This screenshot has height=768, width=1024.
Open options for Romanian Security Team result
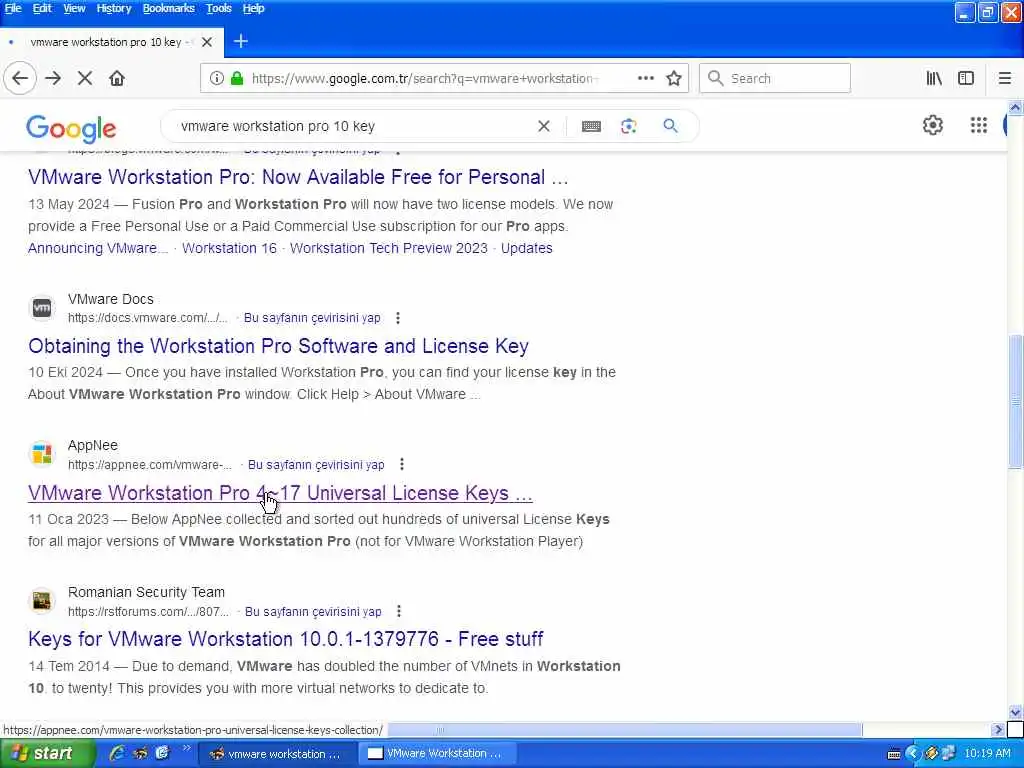pyautogui.click(x=399, y=611)
